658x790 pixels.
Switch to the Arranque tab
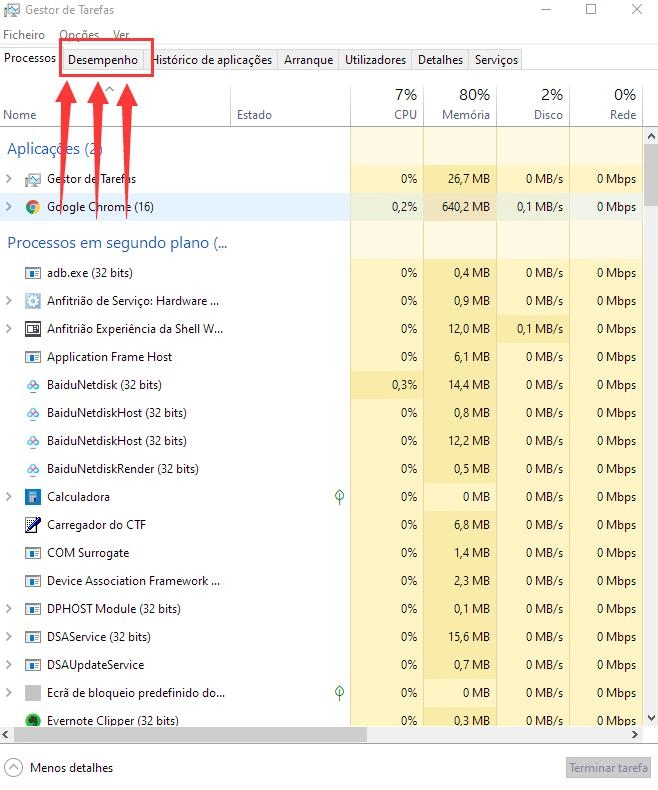pos(308,60)
